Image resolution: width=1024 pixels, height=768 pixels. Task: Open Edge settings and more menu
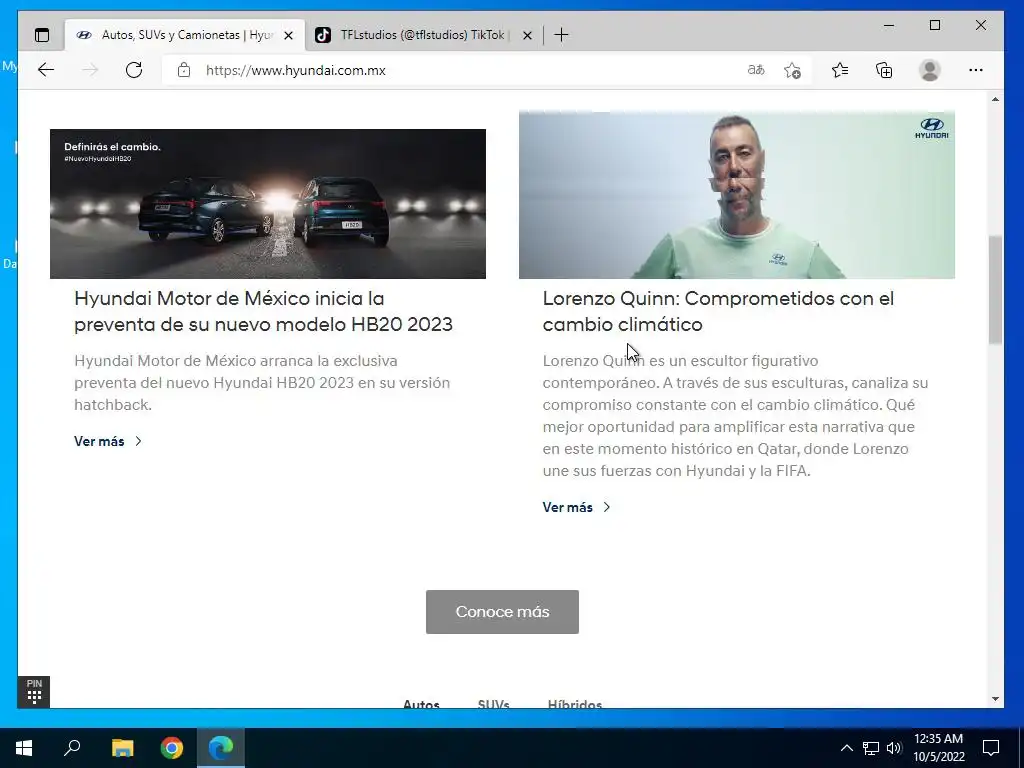[x=976, y=70]
